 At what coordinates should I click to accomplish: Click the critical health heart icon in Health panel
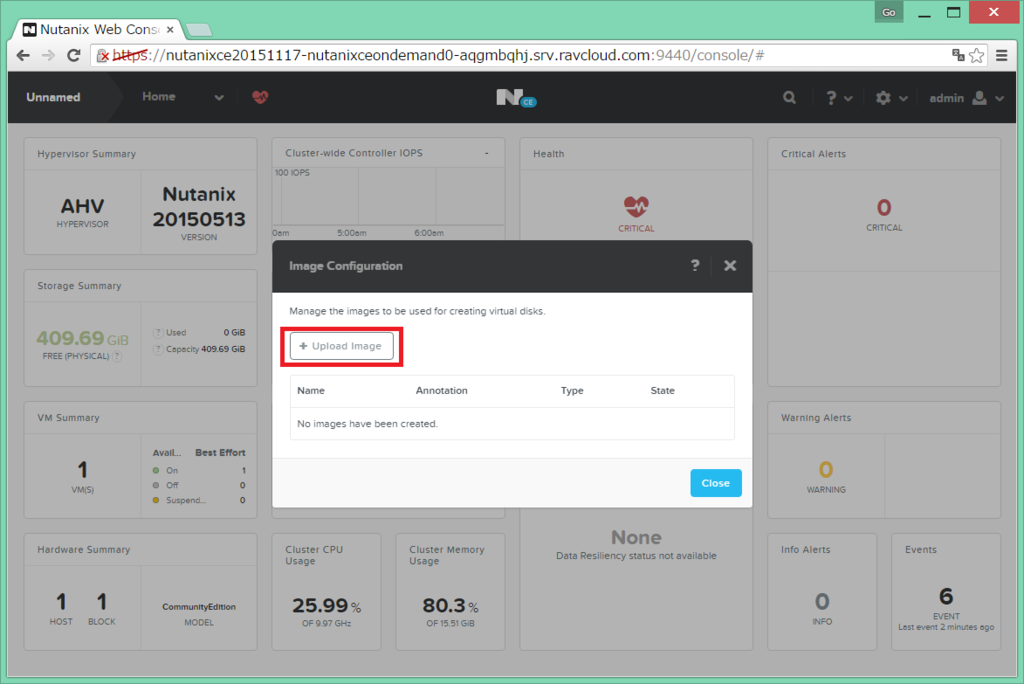click(636, 206)
